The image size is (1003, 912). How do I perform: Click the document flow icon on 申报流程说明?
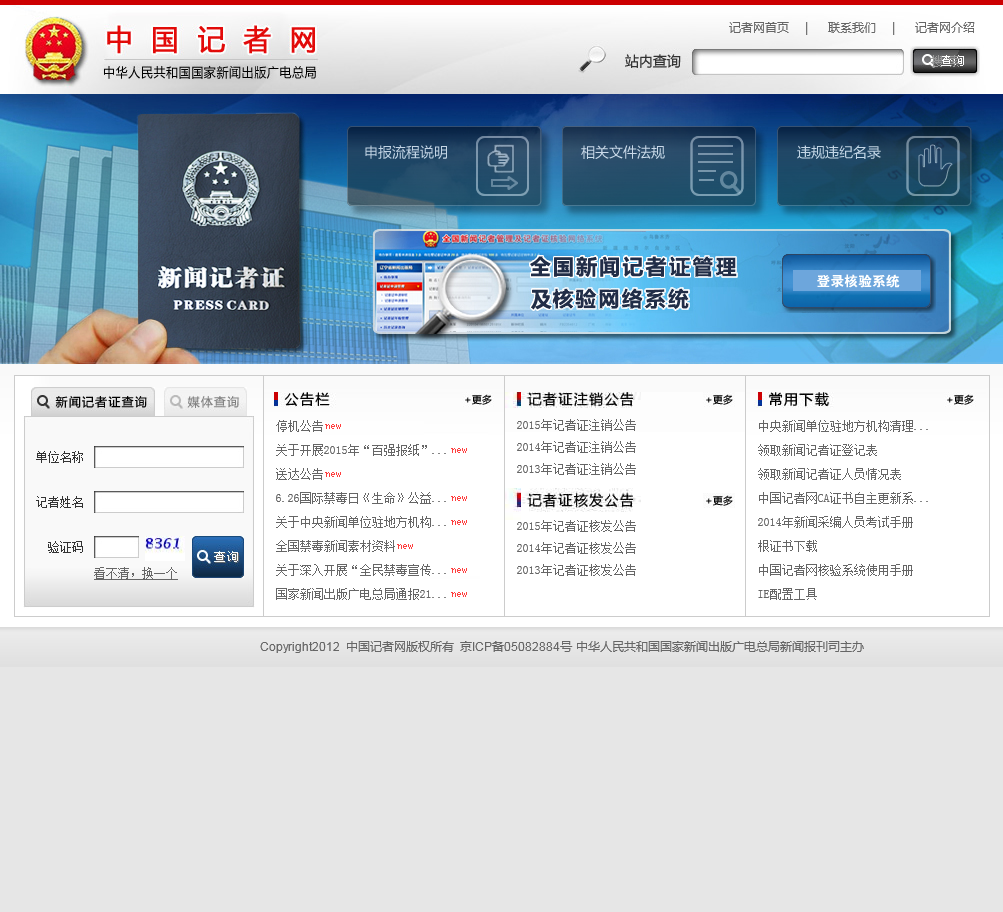[502, 166]
